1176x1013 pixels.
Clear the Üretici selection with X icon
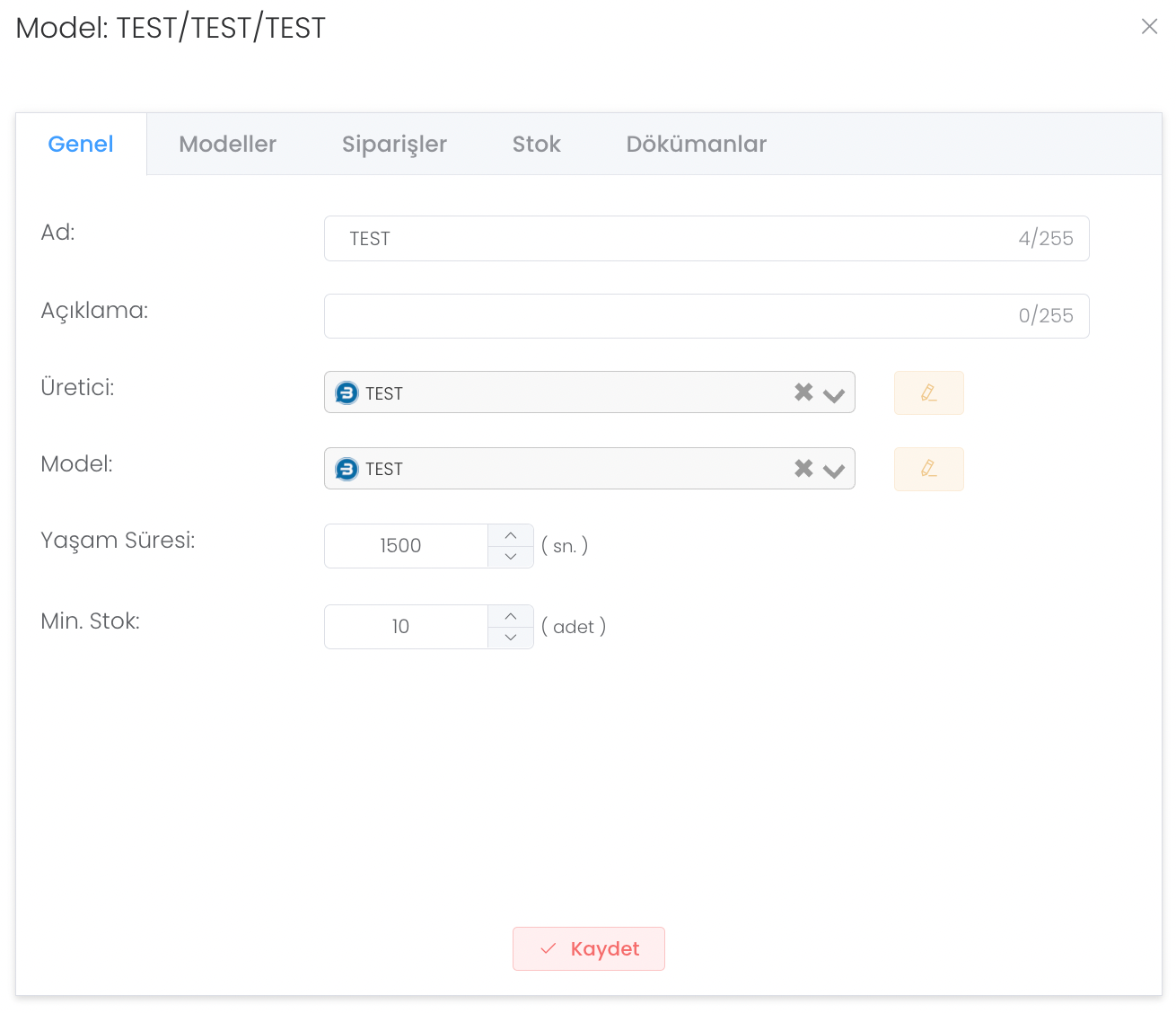coord(803,392)
